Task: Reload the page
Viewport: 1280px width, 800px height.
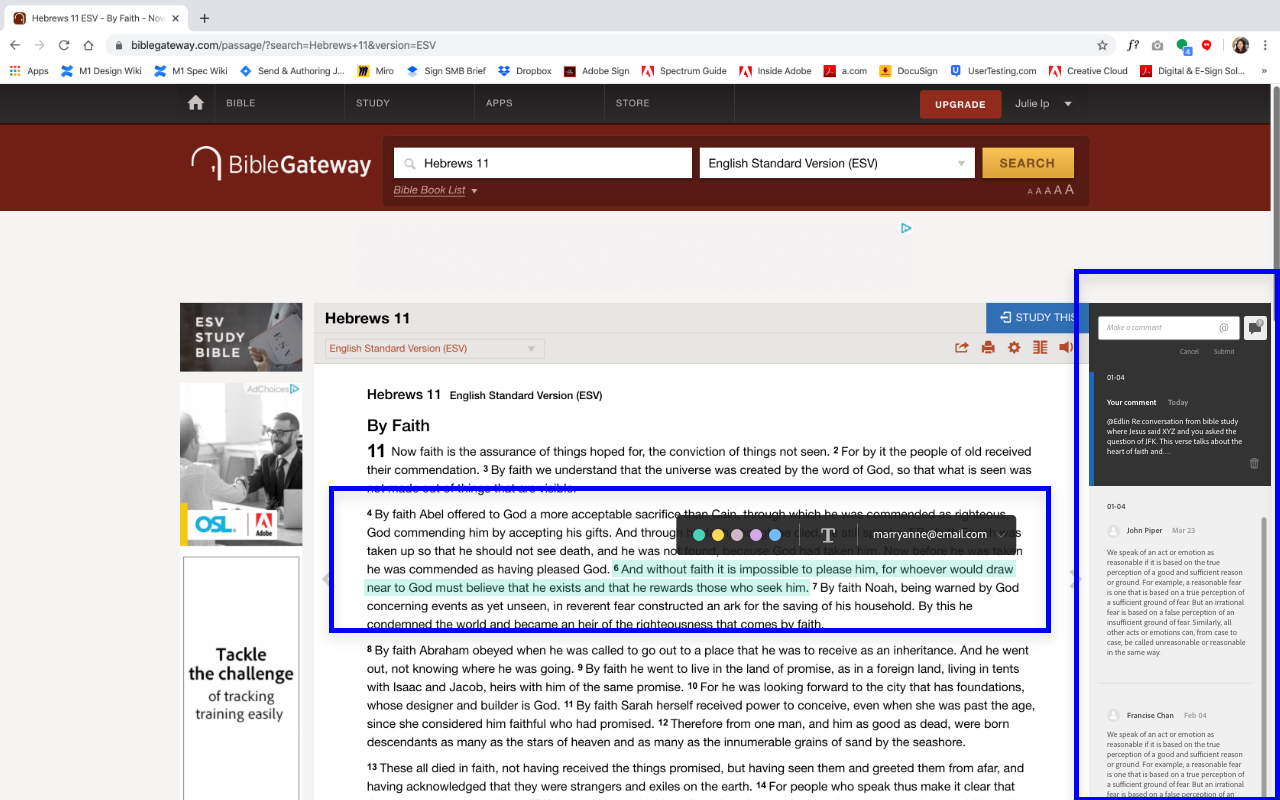Action: (64, 45)
